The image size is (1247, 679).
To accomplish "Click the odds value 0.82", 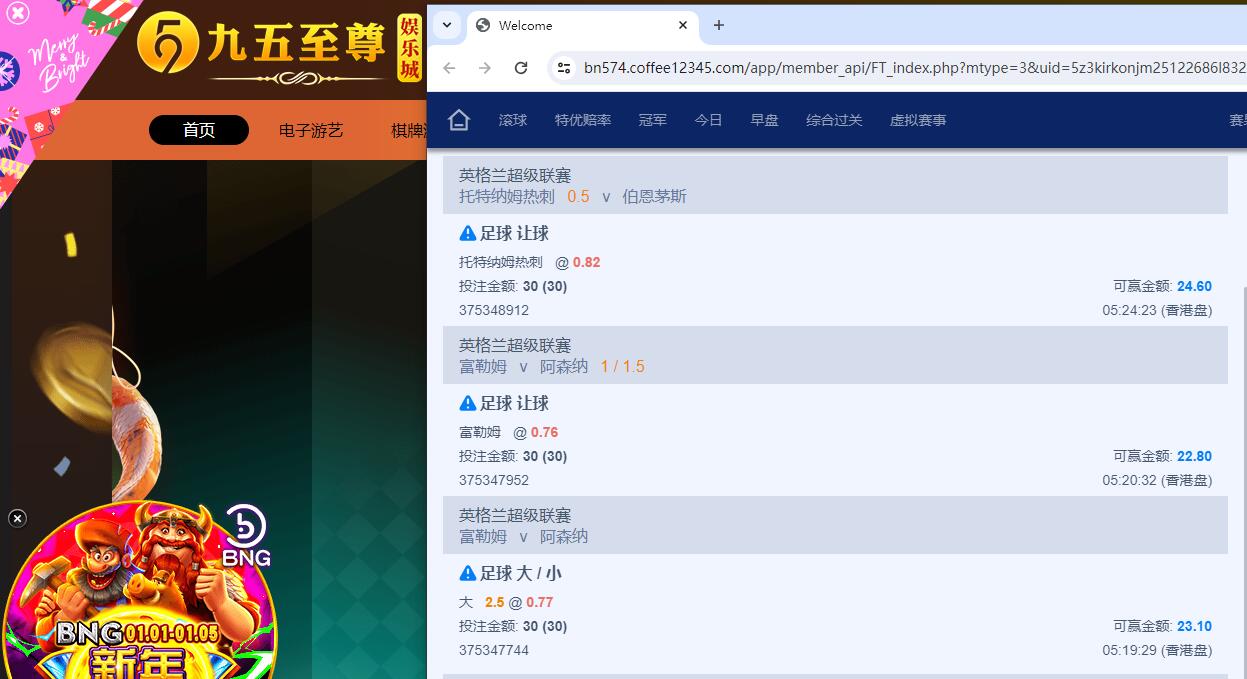I will [587, 262].
